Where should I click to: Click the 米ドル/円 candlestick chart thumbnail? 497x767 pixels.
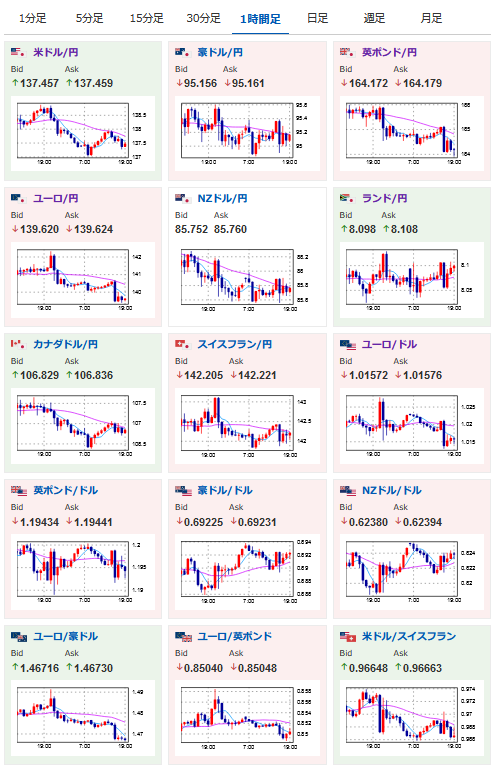[x=83, y=133]
